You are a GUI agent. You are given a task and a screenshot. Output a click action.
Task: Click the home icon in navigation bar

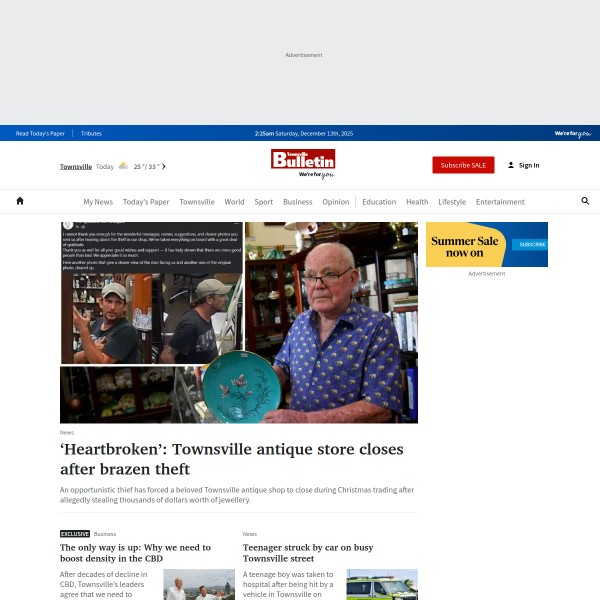coord(20,201)
